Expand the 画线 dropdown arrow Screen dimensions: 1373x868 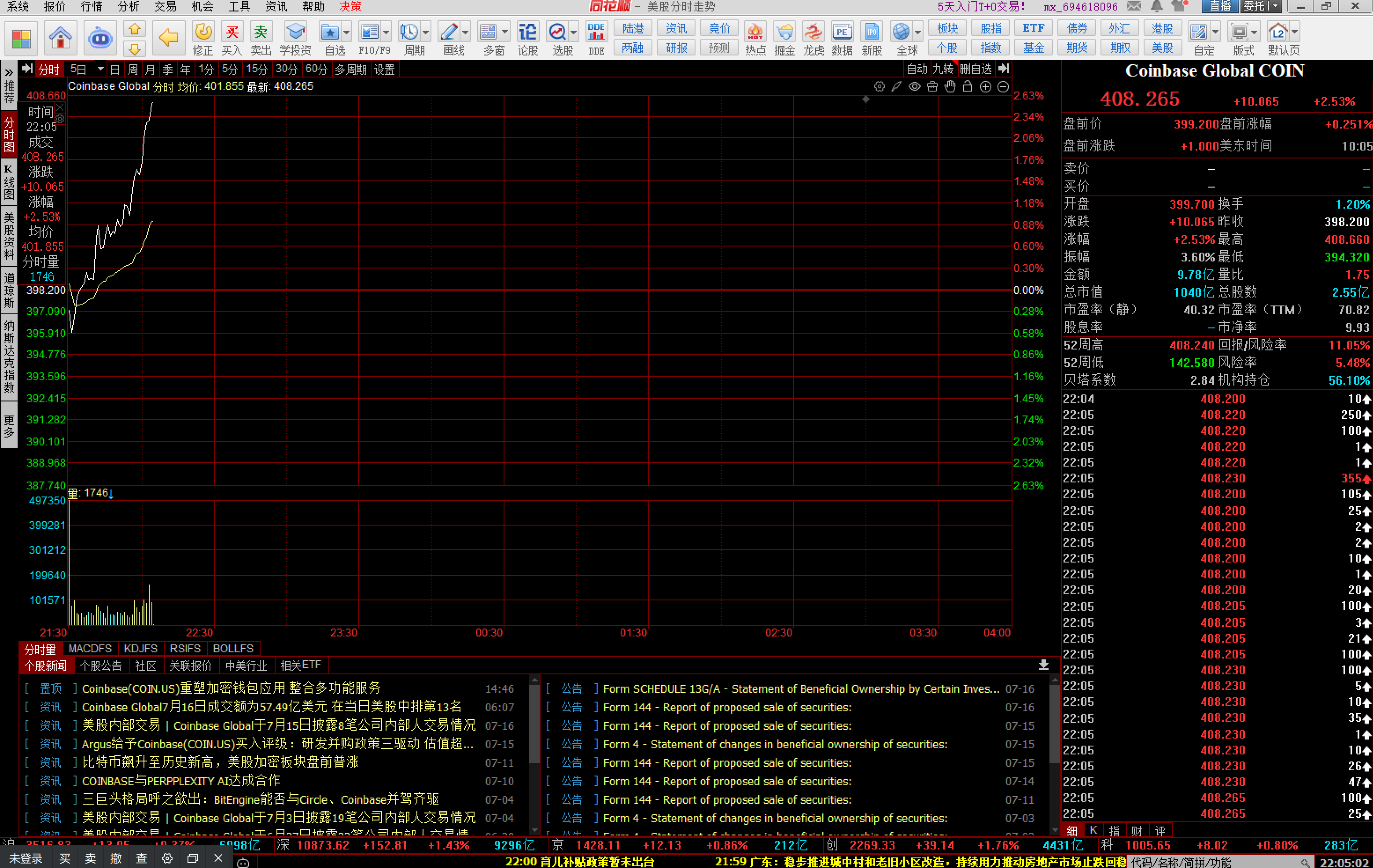click(x=465, y=32)
